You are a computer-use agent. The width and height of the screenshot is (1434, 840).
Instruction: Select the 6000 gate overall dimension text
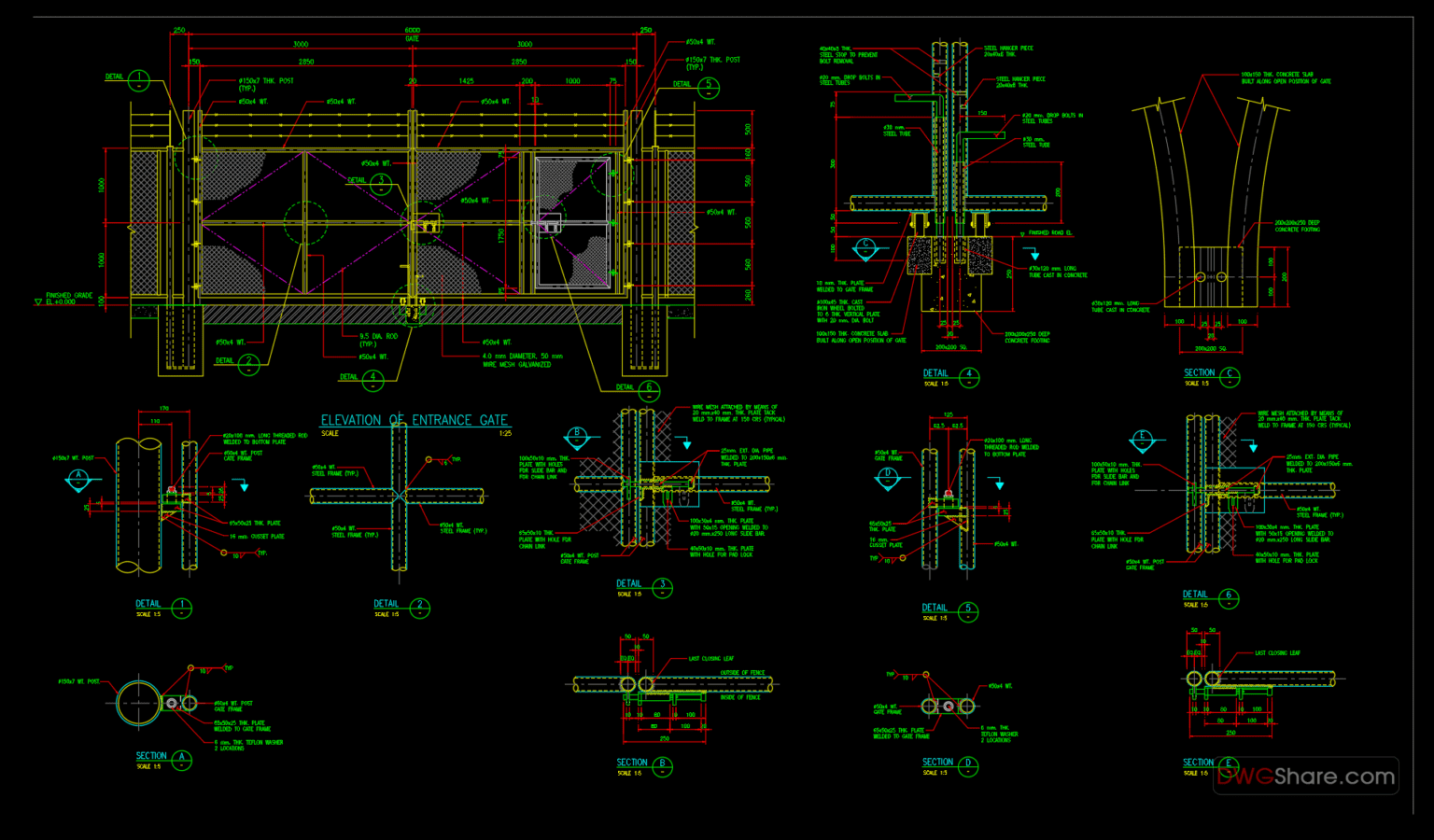[412, 31]
